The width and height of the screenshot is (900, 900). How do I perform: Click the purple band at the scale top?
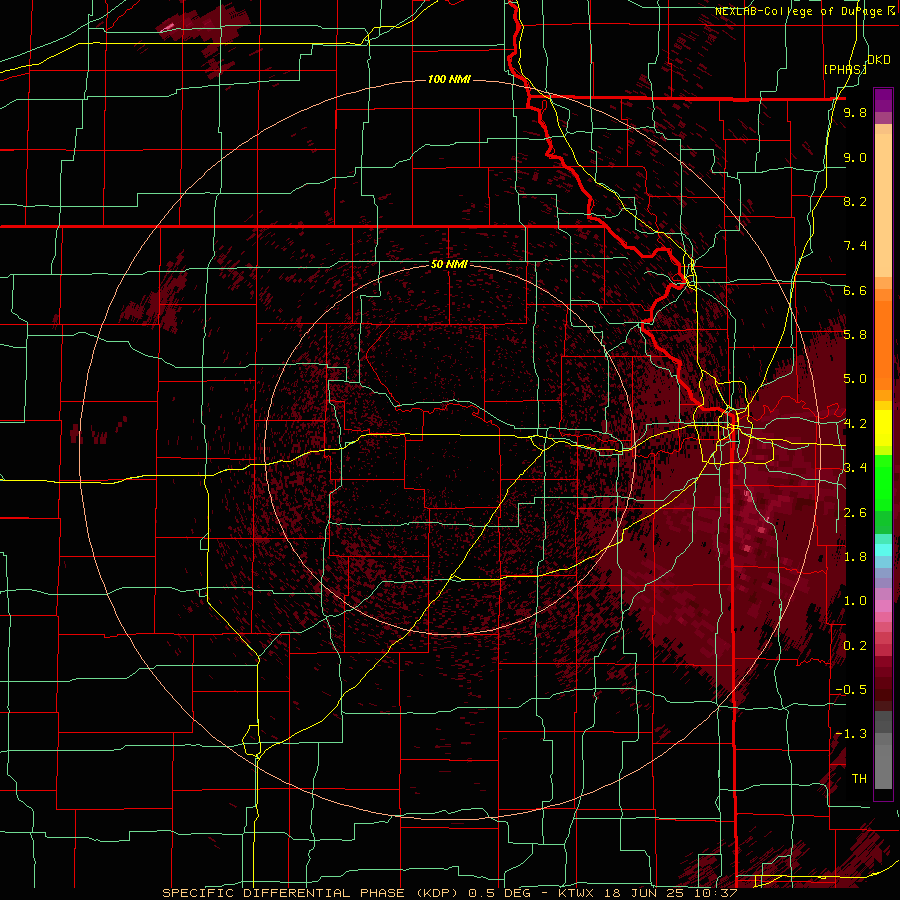pyautogui.click(x=883, y=100)
